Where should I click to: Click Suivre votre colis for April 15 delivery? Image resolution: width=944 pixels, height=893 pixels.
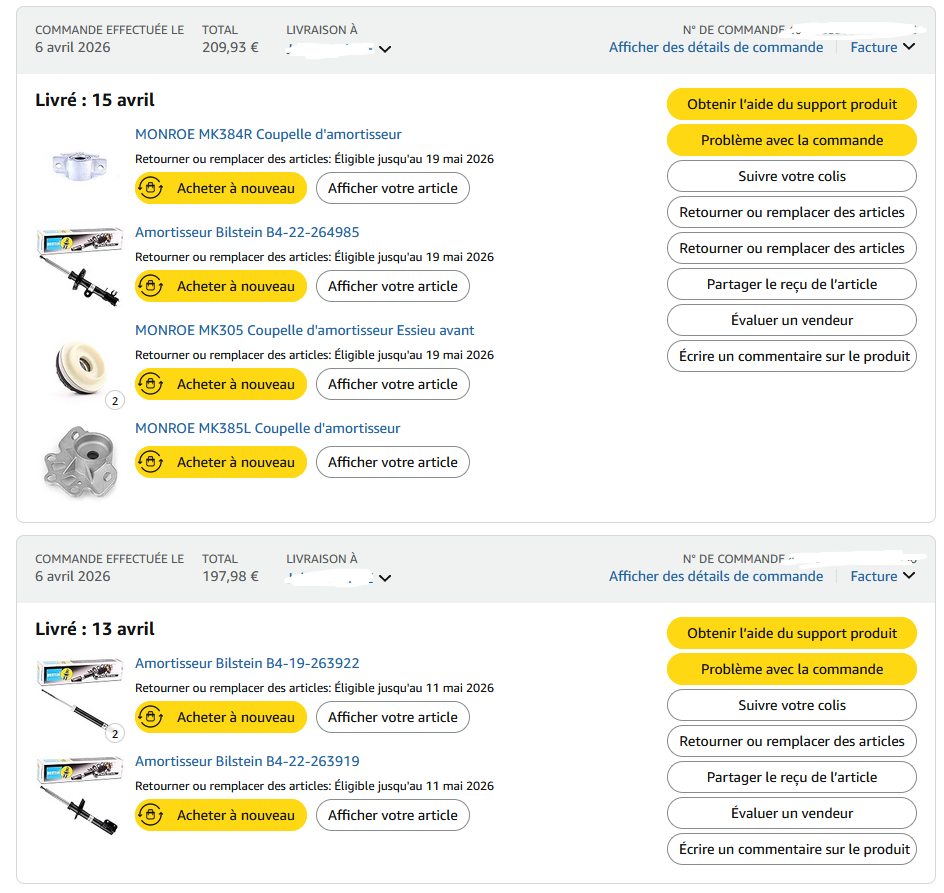[791, 176]
